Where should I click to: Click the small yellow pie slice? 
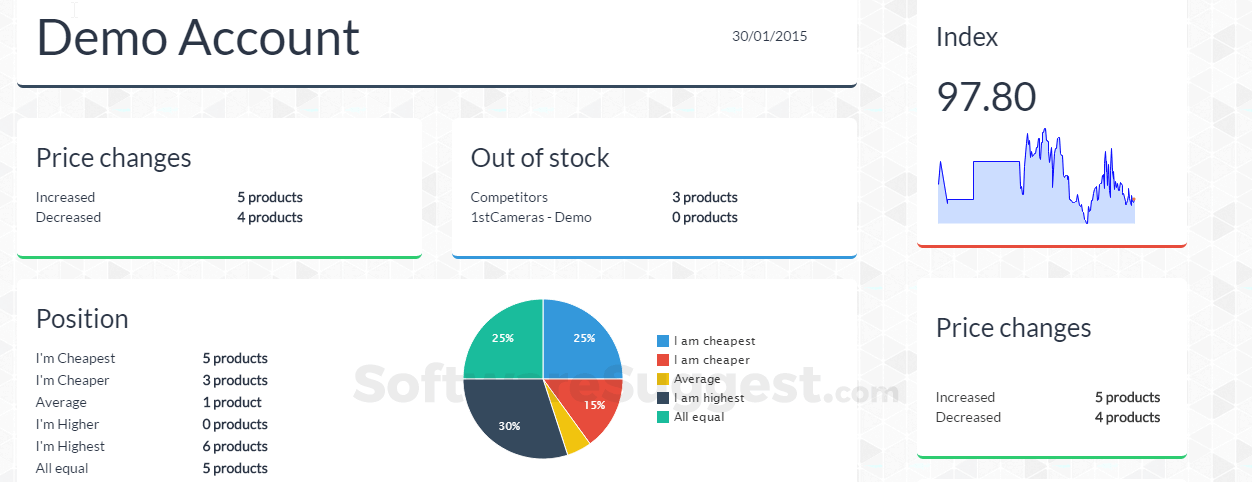click(x=576, y=438)
